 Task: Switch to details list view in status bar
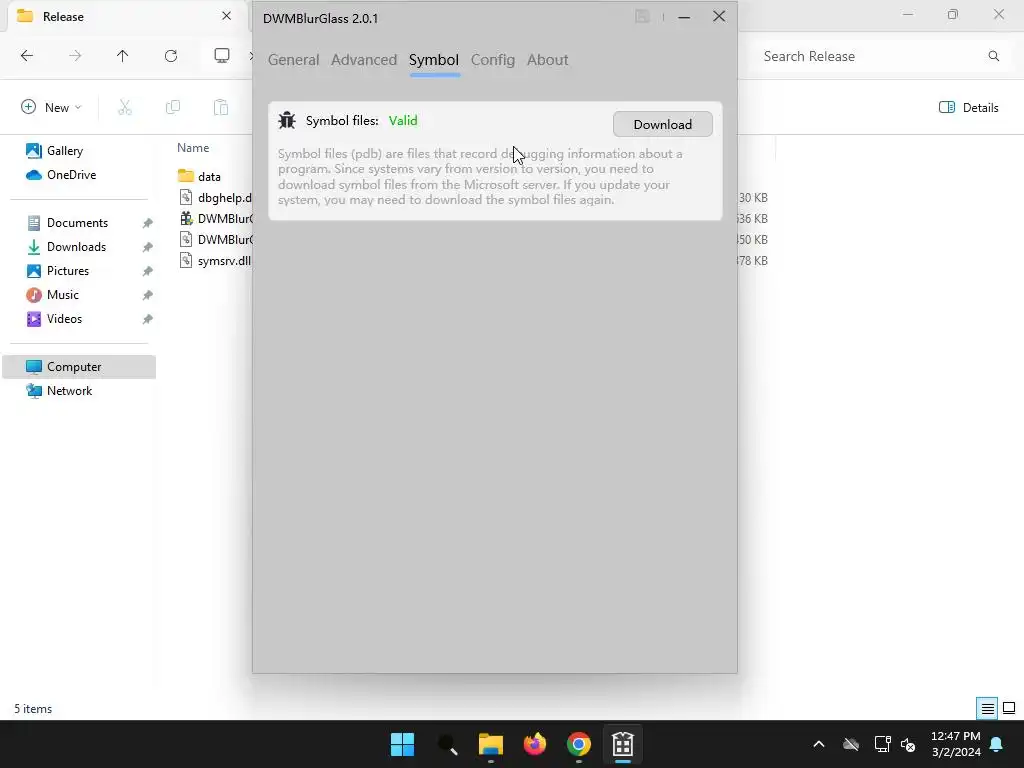987,709
